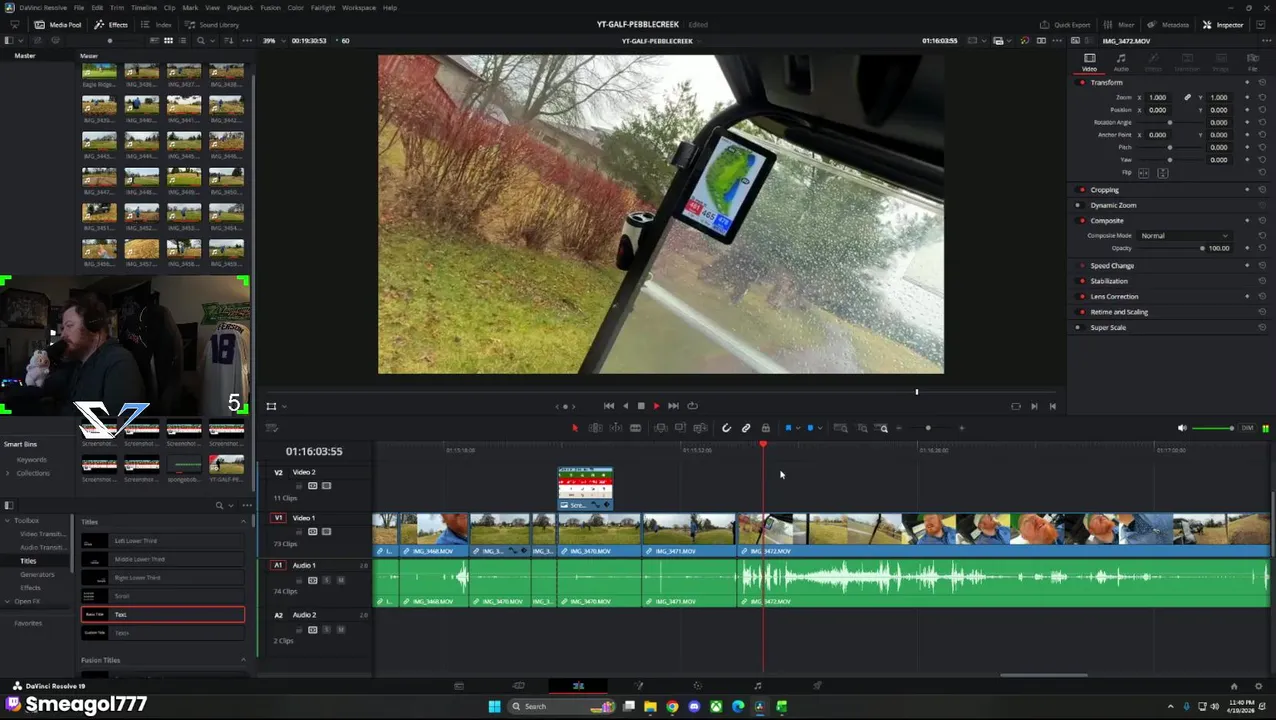Viewport: 1276px width, 720px height.
Task: Open the Timeline menu
Action: [x=143, y=7]
